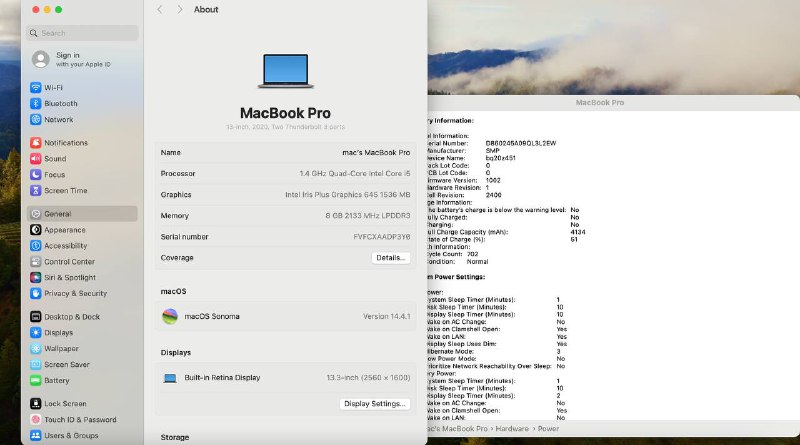Click the General gear icon
The height and width of the screenshot is (445, 800).
(36, 214)
